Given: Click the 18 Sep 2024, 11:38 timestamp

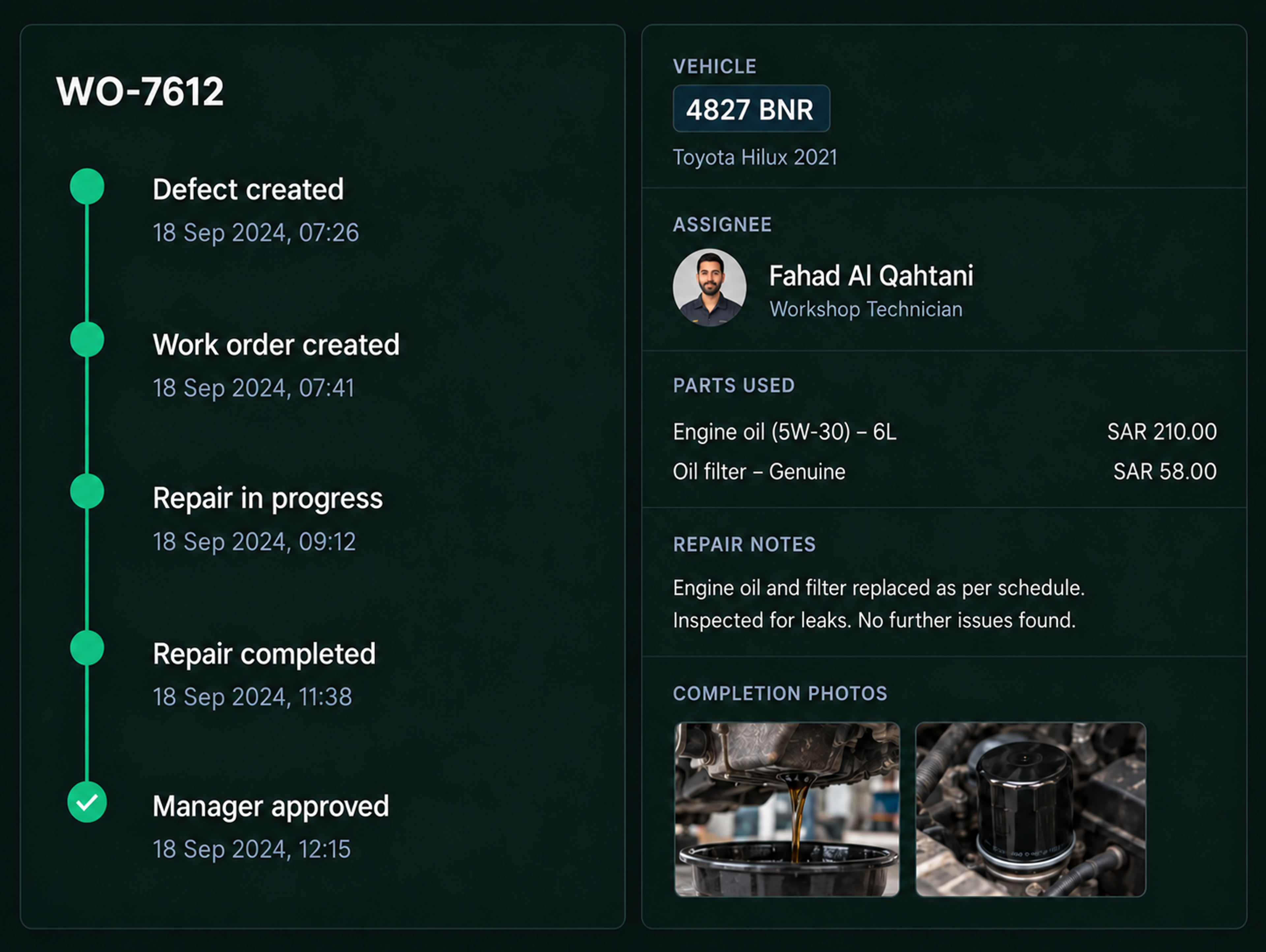Looking at the screenshot, I should [x=253, y=697].
